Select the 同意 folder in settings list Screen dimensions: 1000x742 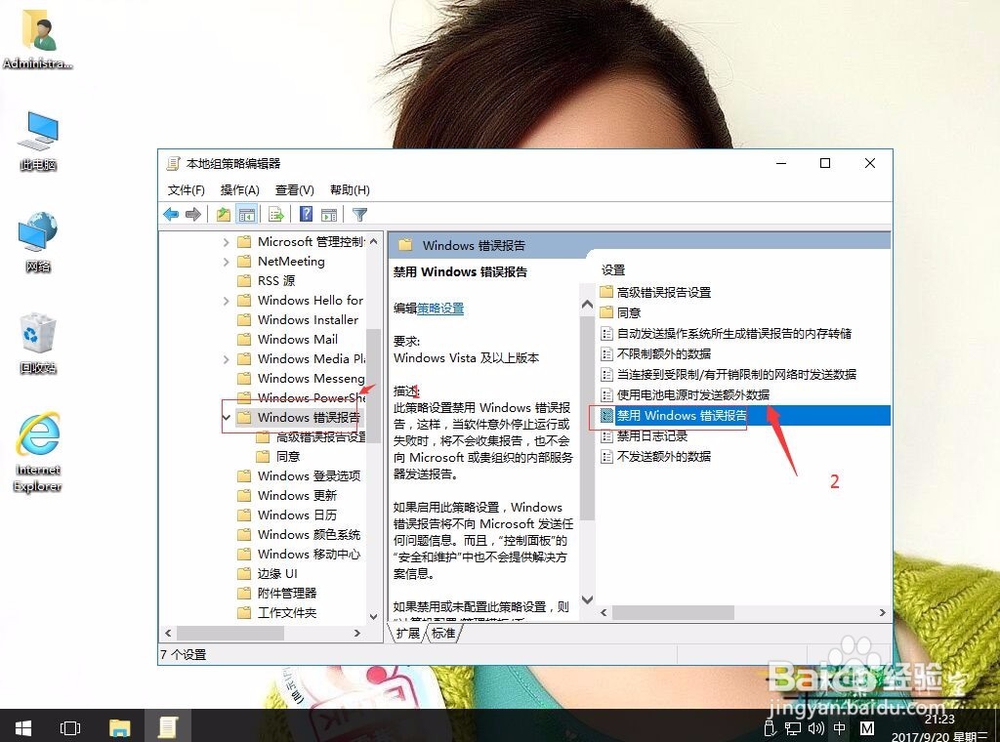pos(621,313)
